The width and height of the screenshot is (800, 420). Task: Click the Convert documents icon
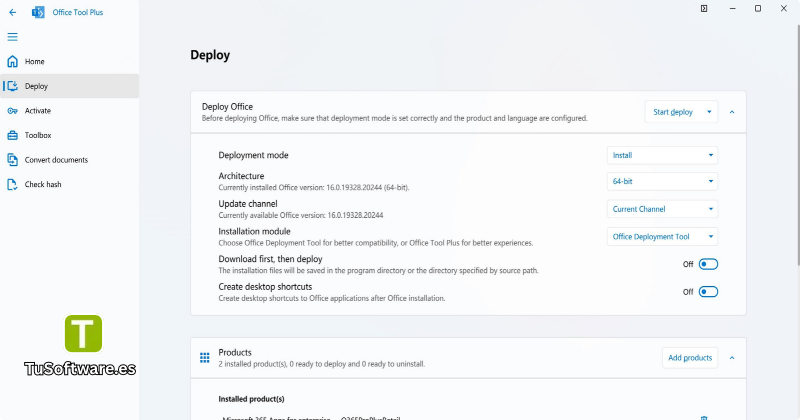pos(13,160)
